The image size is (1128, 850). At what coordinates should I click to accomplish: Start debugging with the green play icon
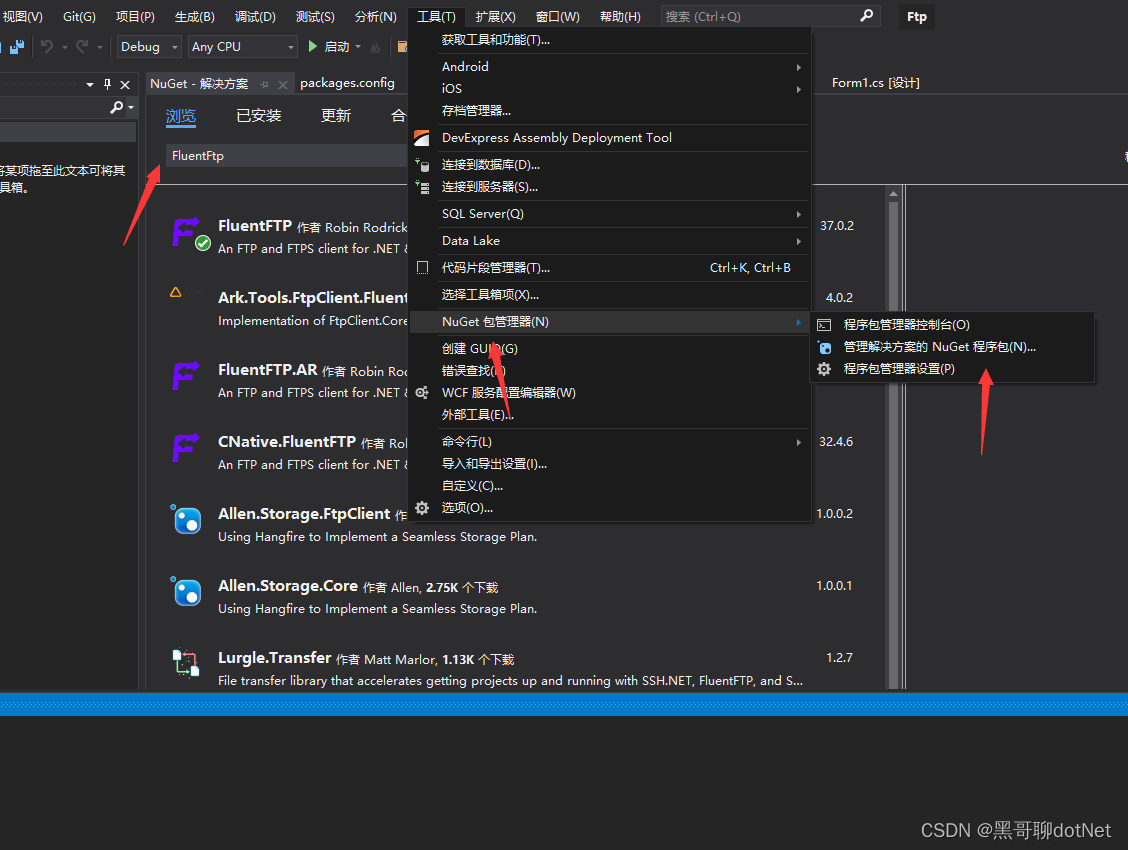click(313, 47)
